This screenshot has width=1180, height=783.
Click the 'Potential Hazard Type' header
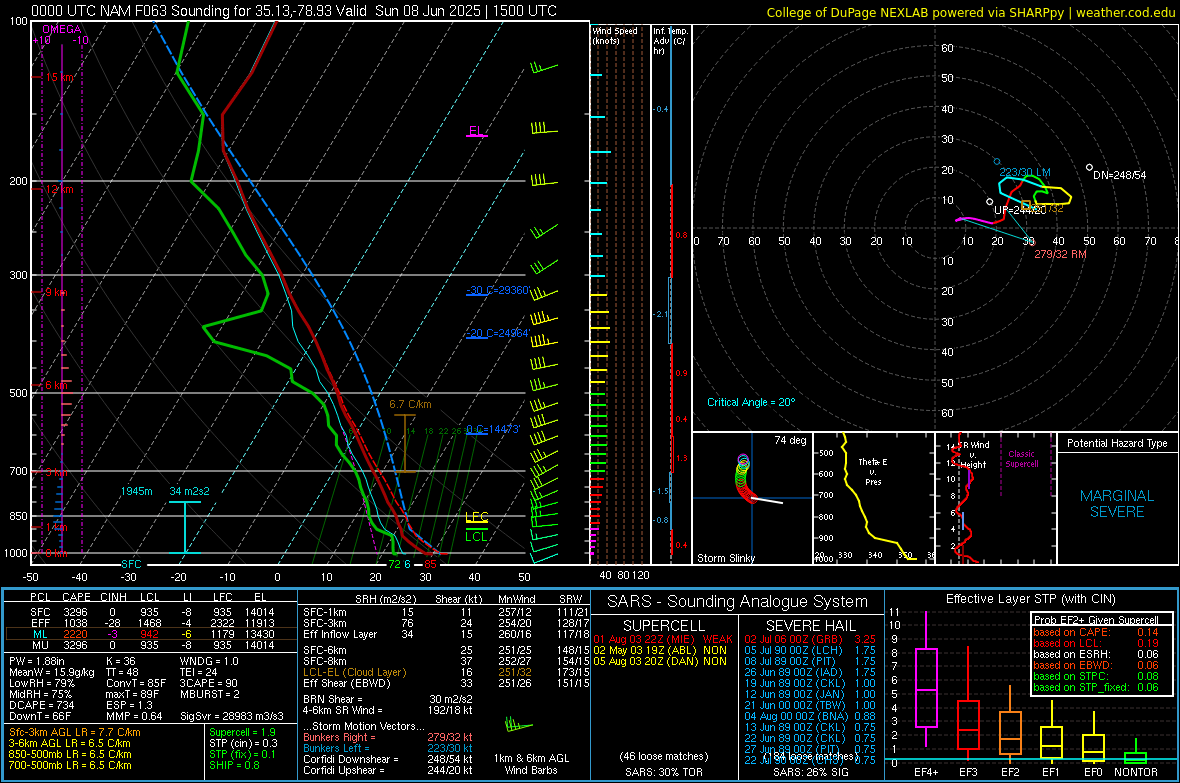1117,443
